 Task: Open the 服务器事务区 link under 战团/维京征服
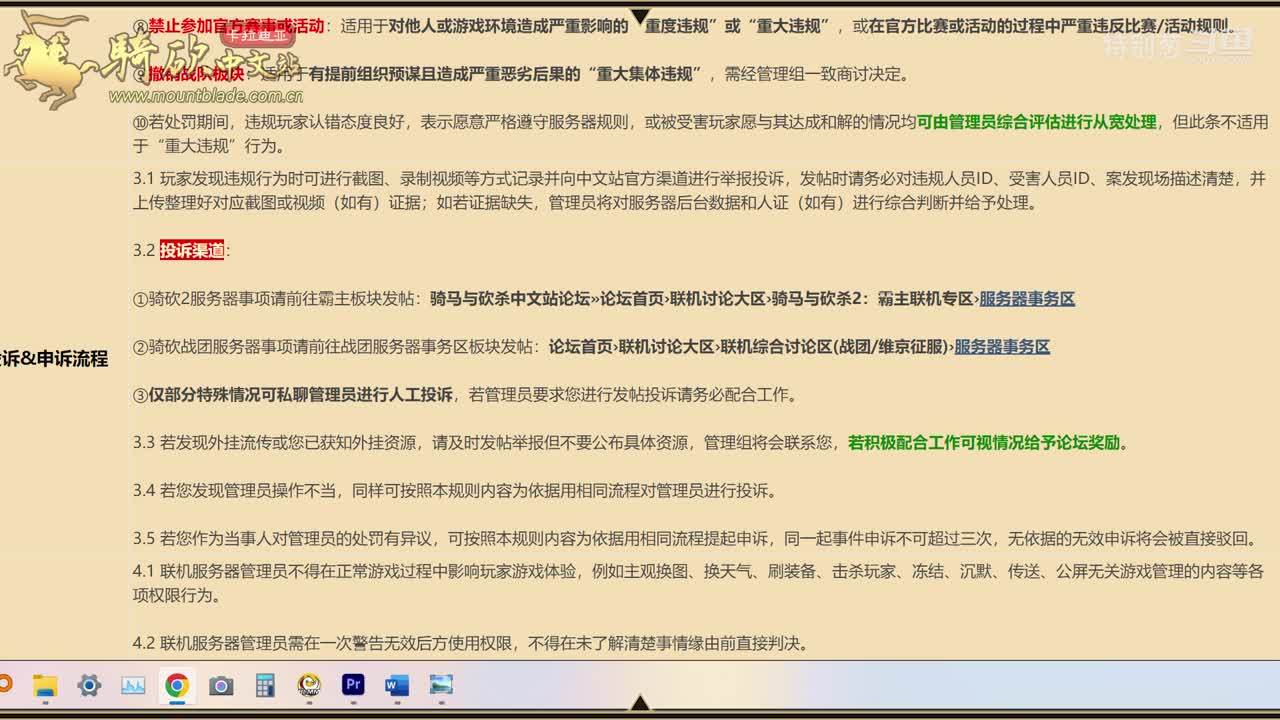coord(1001,347)
